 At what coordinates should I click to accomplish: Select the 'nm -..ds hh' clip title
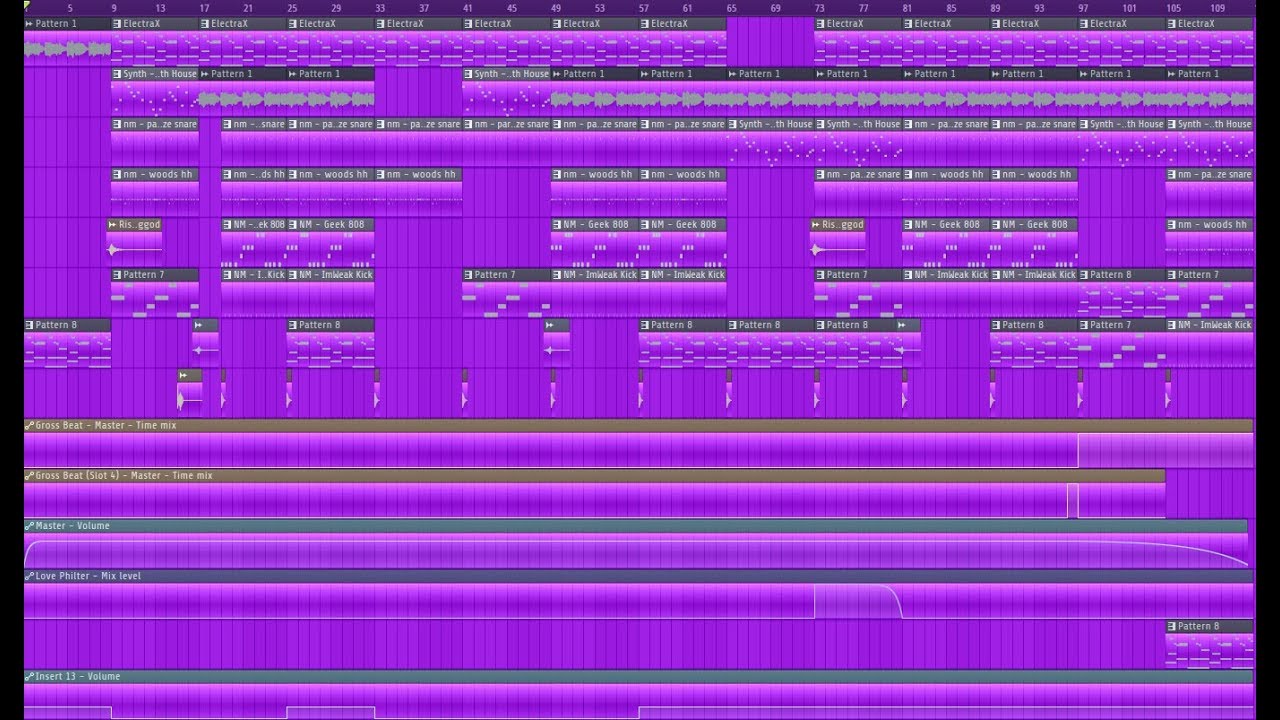click(259, 174)
